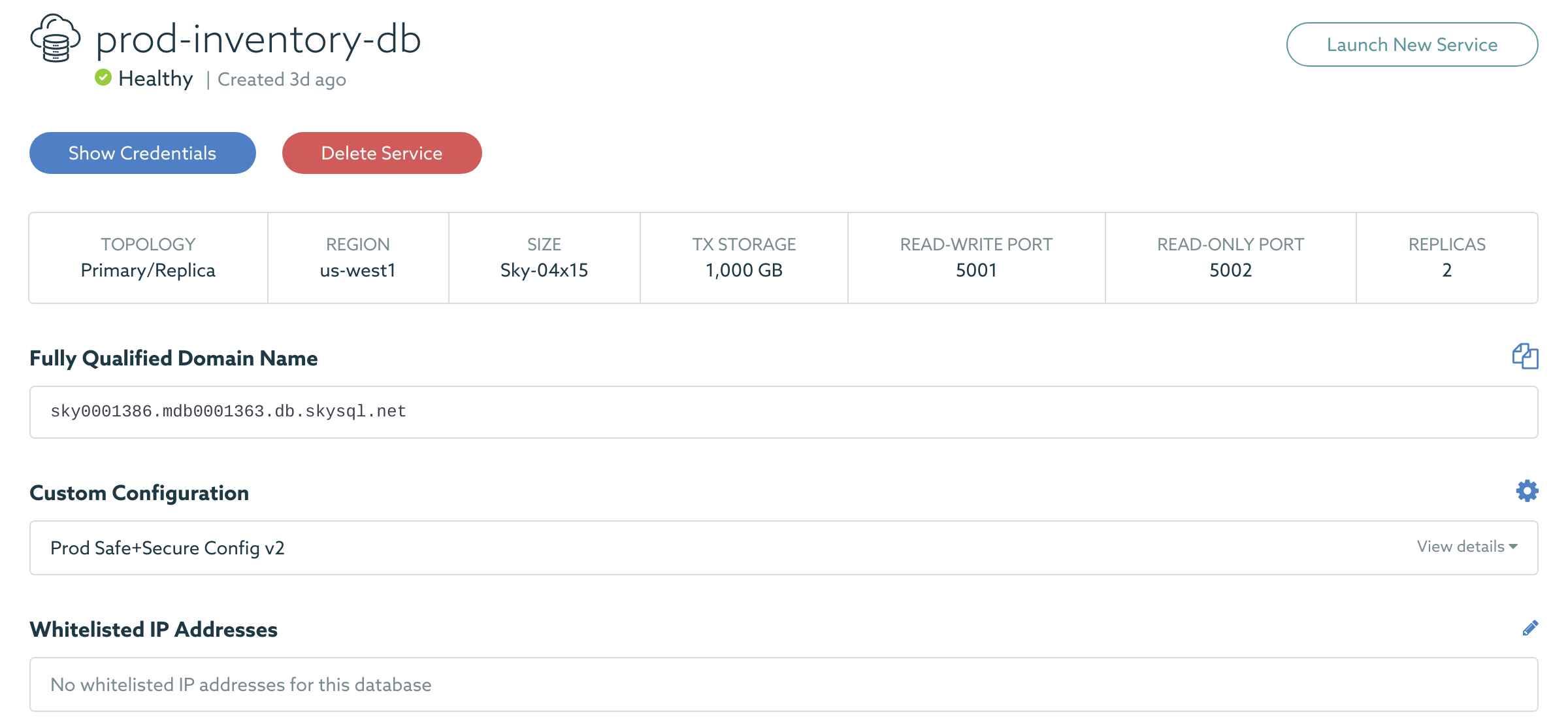Screen dimensions: 1568x725
Task: Edit whitelisted IP addresses with pencil icon
Action: point(1530,628)
